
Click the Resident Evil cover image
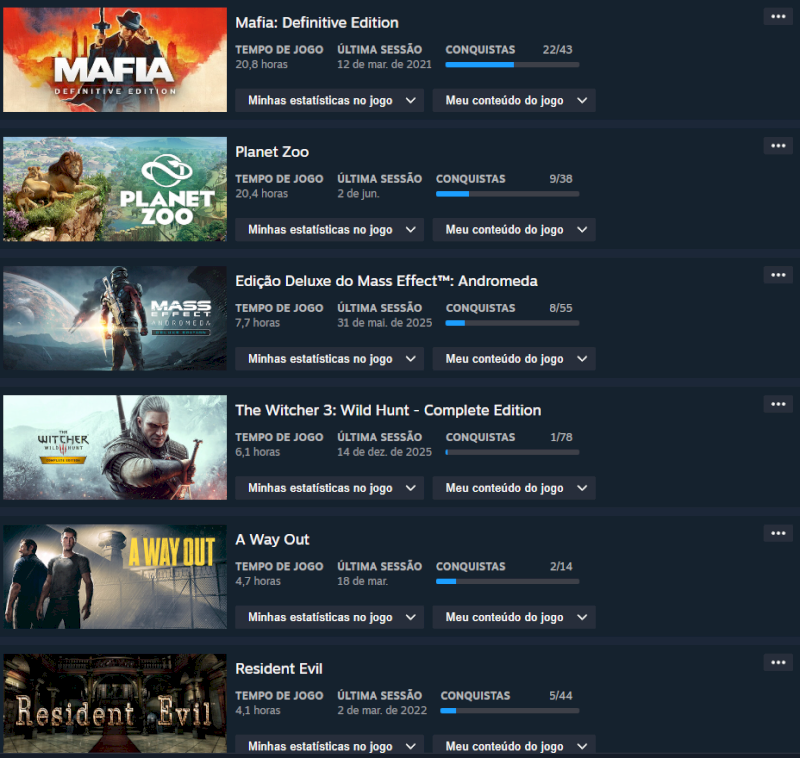tap(115, 703)
